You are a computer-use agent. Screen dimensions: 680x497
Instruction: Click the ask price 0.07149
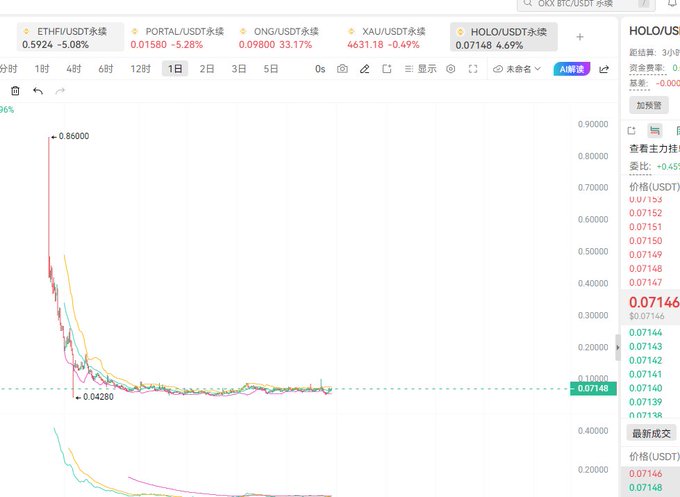pyautogui.click(x=646, y=255)
